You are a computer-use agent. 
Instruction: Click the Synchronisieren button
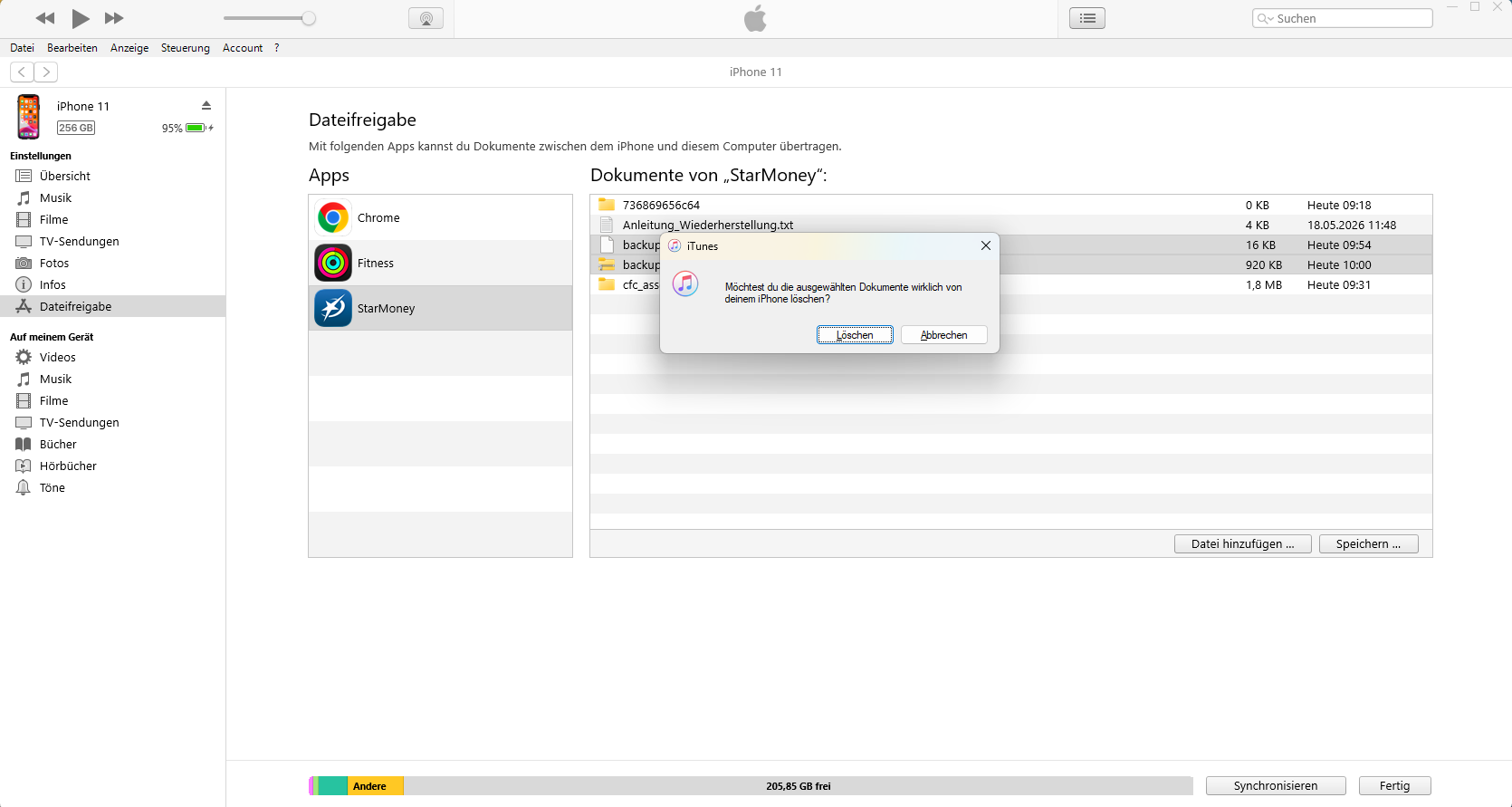[1276, 785]
